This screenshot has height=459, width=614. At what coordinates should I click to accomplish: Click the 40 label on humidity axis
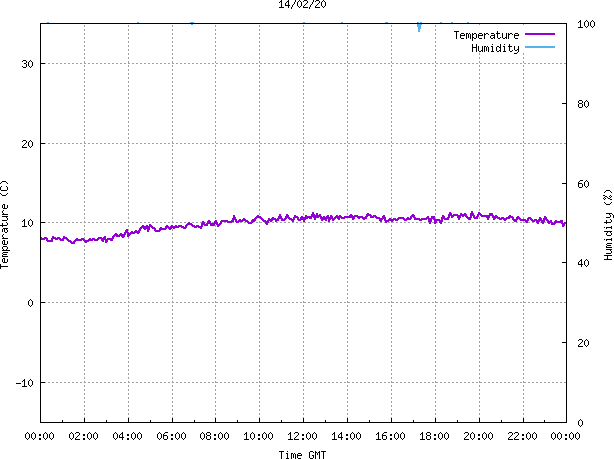(x=583, y=263)
